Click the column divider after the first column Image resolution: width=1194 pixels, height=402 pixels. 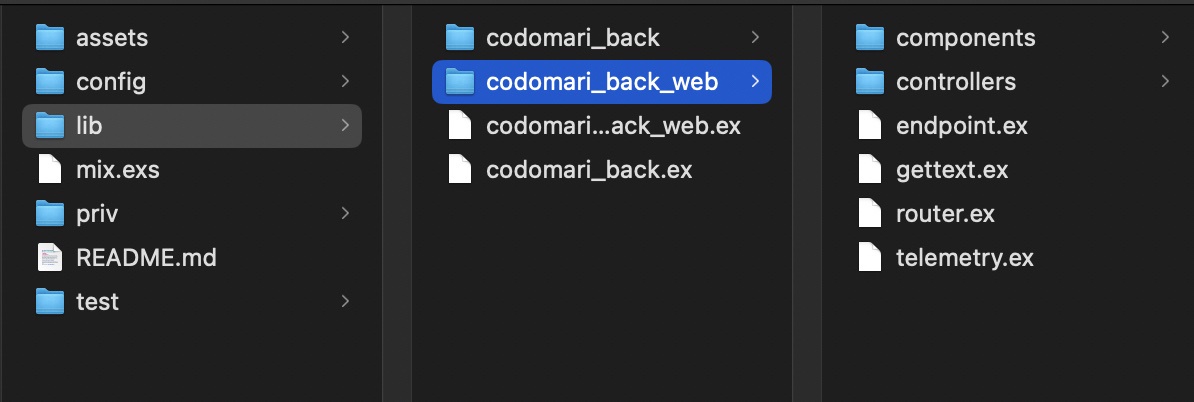397,201
